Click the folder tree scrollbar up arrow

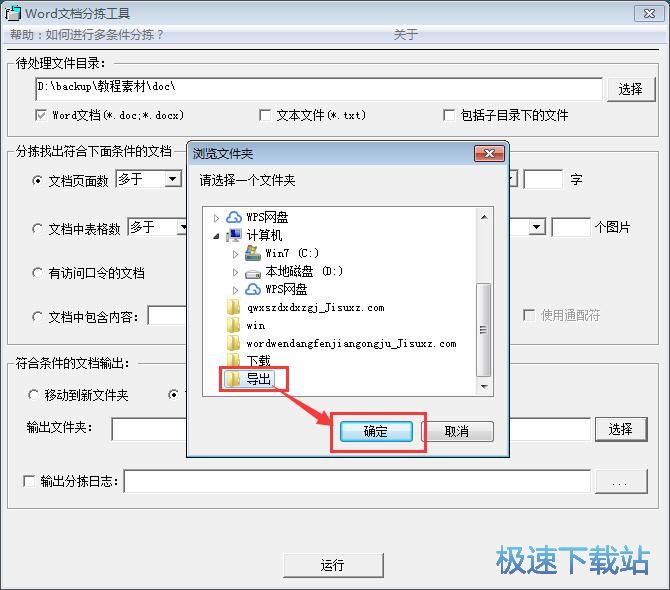pos(484,217)
